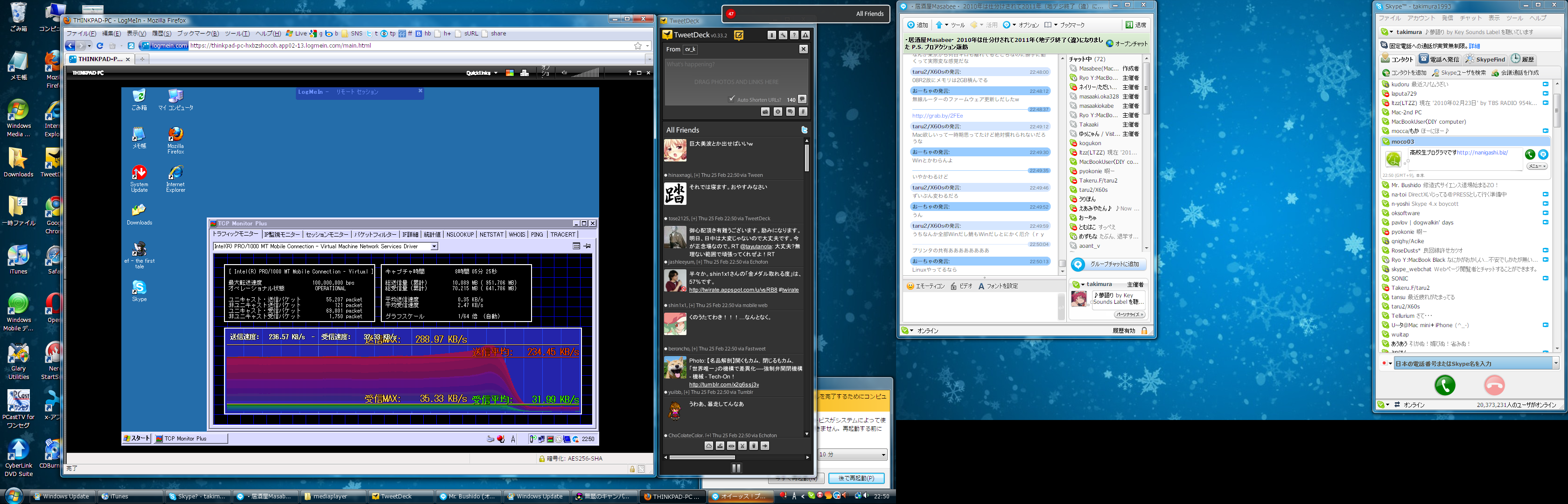Viewport: 1568px width, 504px height.
Task: Open the Skype status dropdown beside takimura
Action: coord(1392,32)
